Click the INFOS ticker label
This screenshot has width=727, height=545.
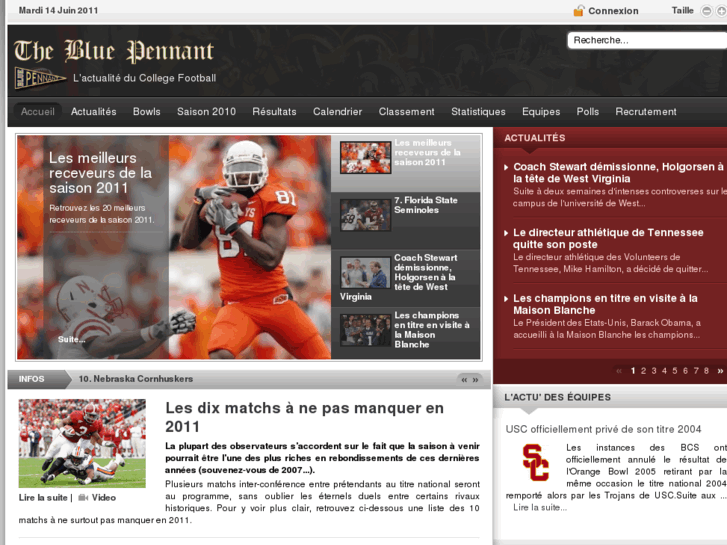point(32,379)
